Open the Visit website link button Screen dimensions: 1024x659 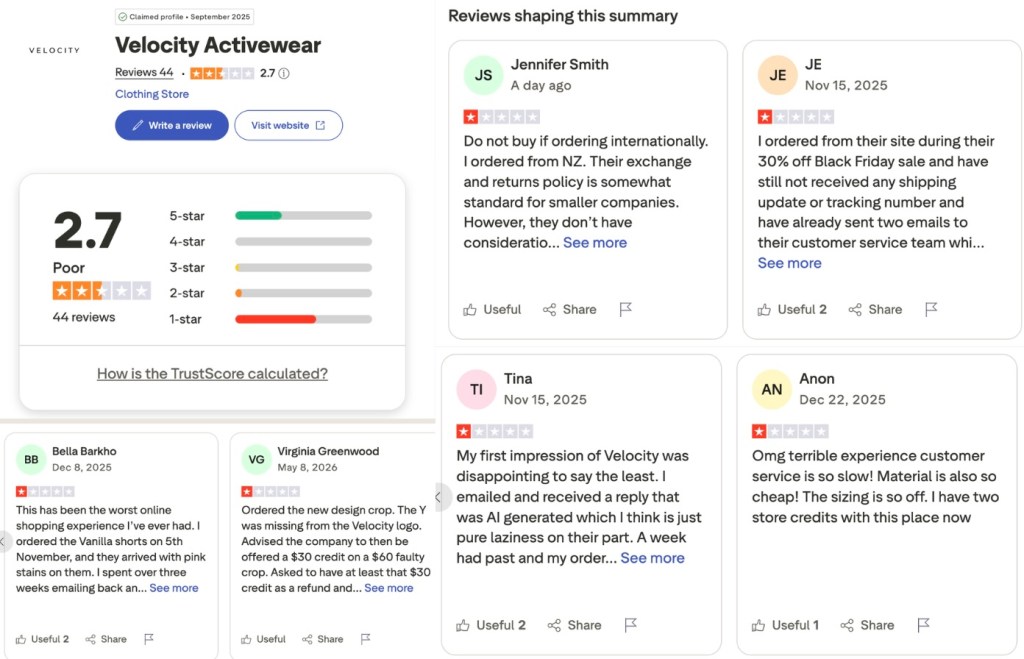[x=288, y=125]
